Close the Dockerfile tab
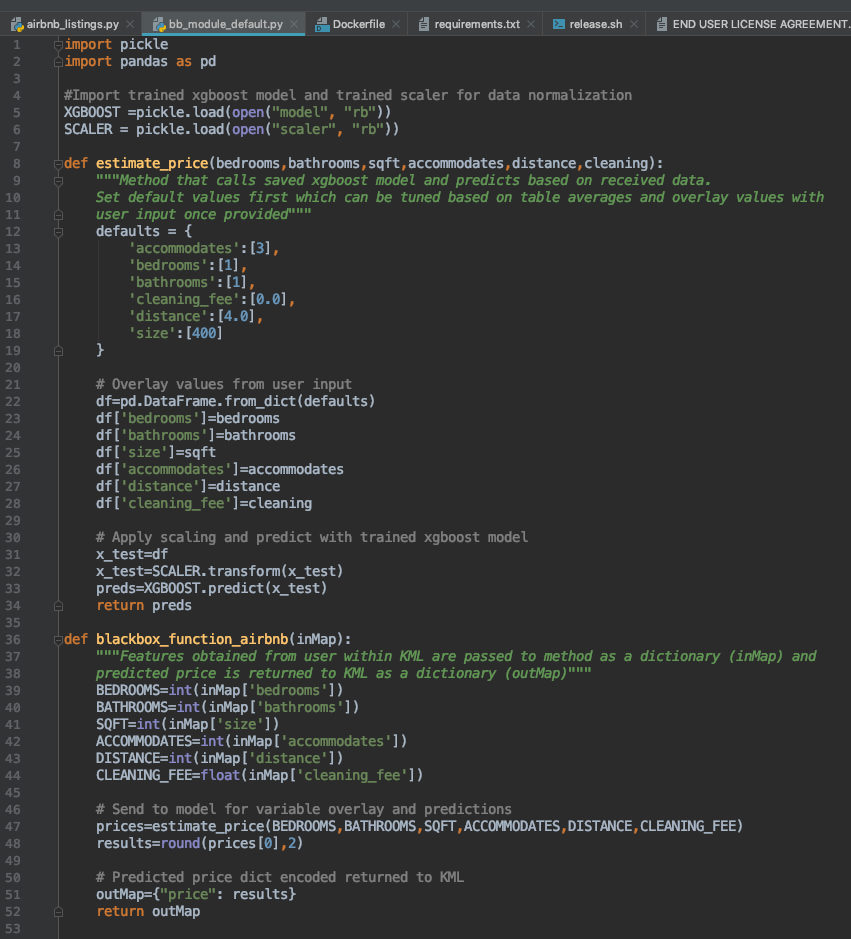This screenshot has width=851, height=939. pyautogui.click(x=397, y=23)
